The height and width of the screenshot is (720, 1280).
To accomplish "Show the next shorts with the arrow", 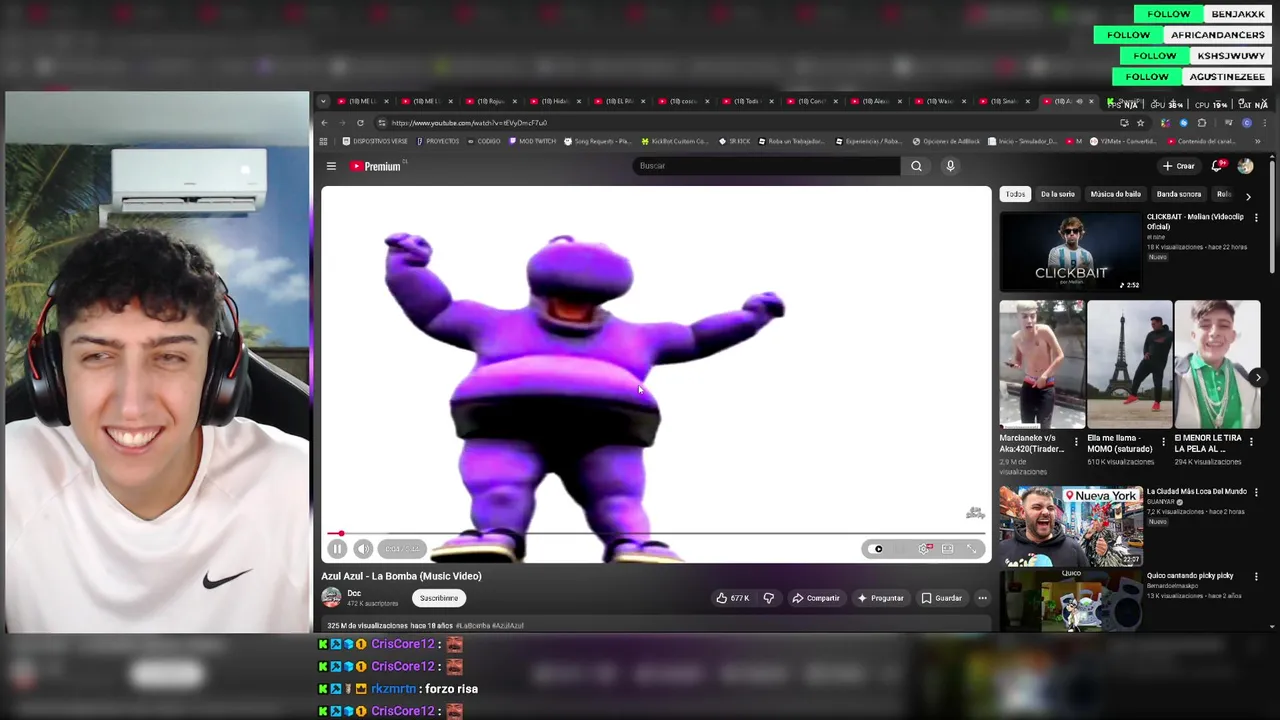I will [x=1257, y=377].
